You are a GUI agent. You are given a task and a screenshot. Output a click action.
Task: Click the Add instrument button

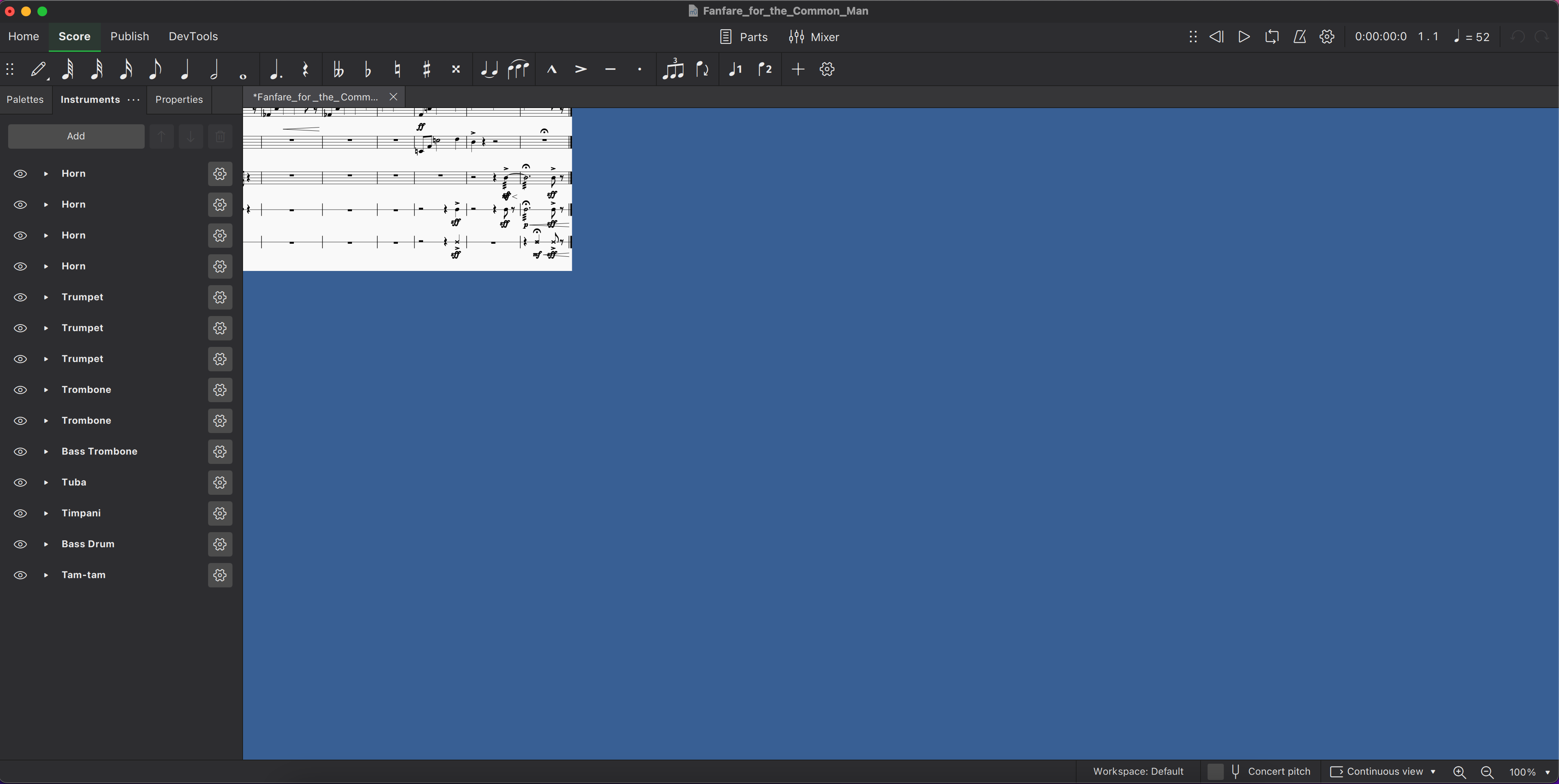coord(76,136)
